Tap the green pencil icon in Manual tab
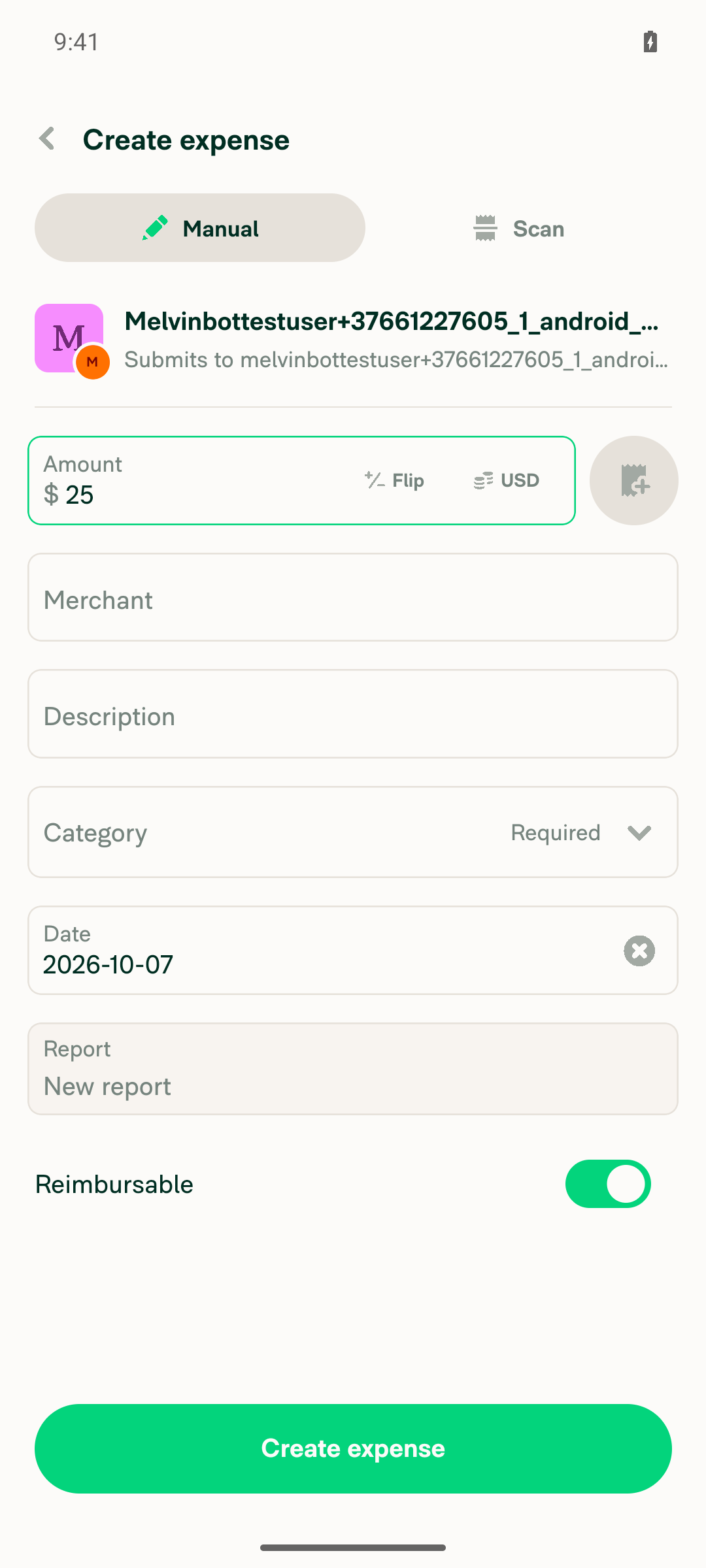 click(156, 228)
